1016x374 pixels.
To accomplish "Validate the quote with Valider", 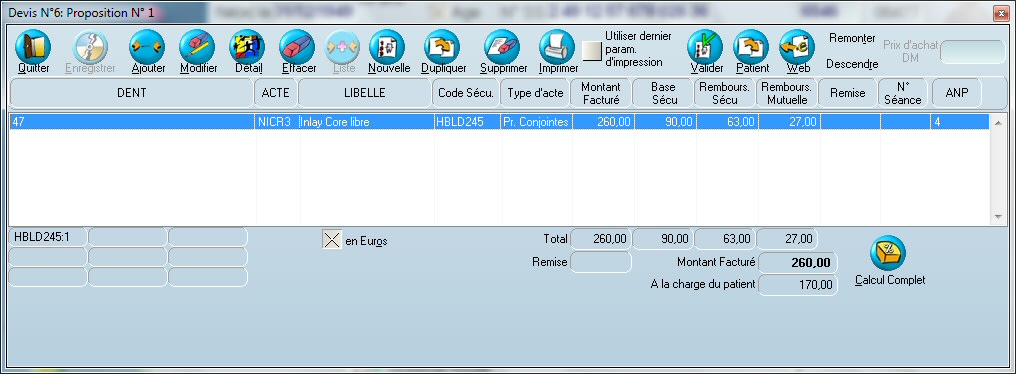I will (705, 47).
